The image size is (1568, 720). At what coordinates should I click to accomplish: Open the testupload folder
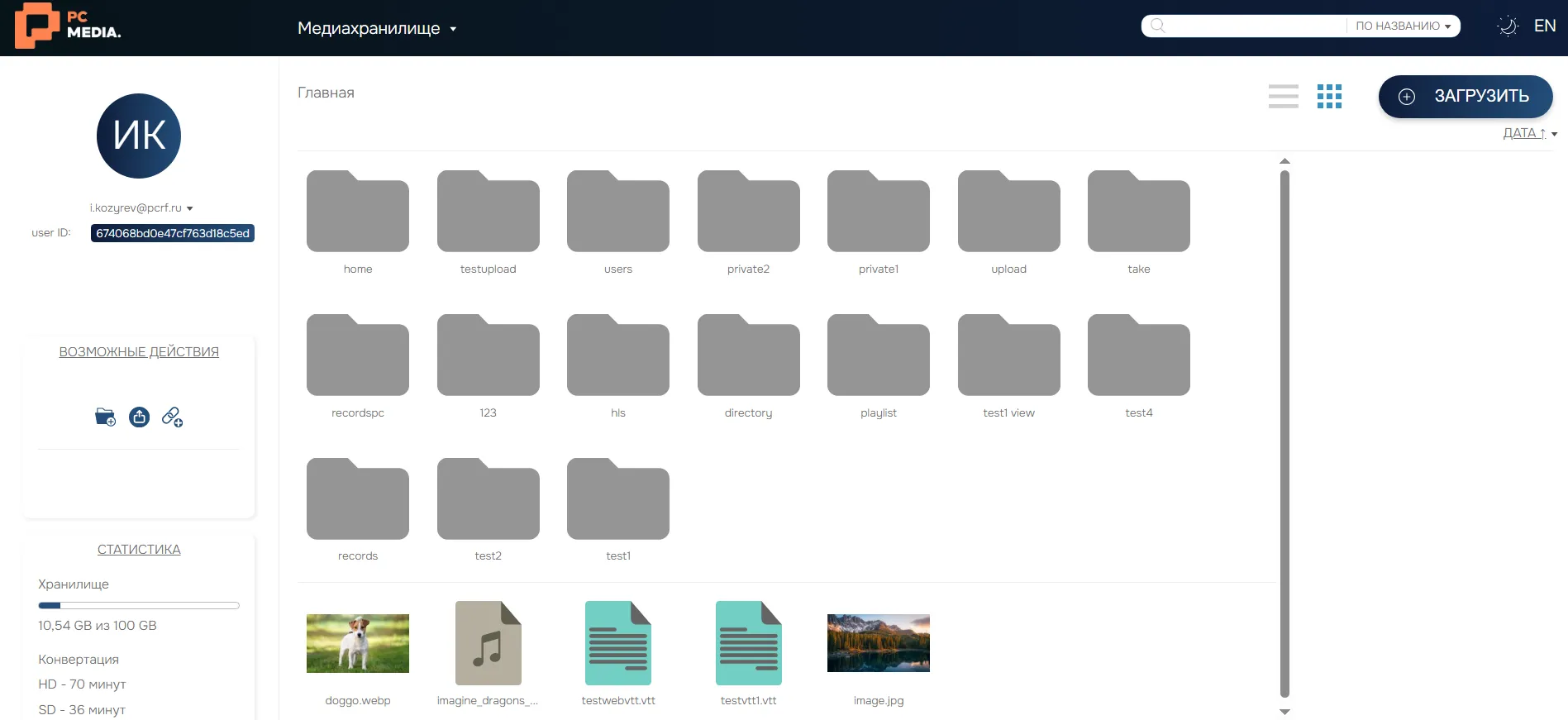pos(488,212)
